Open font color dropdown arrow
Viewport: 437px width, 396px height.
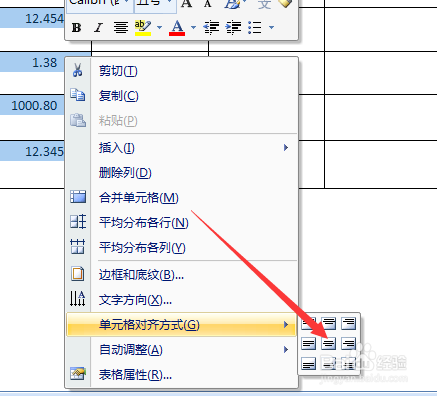(x=193, y=28)
